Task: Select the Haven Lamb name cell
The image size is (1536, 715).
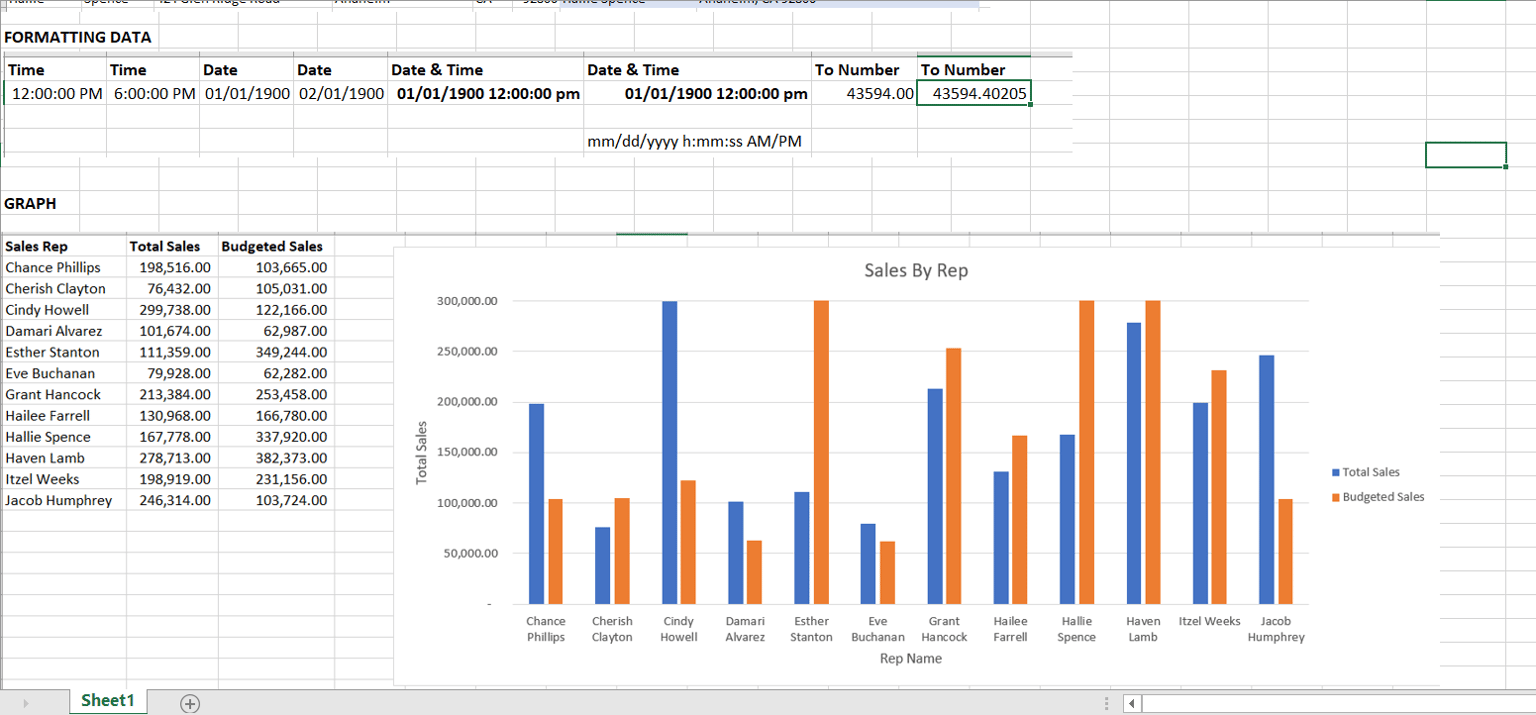Action: click(64, 458)
